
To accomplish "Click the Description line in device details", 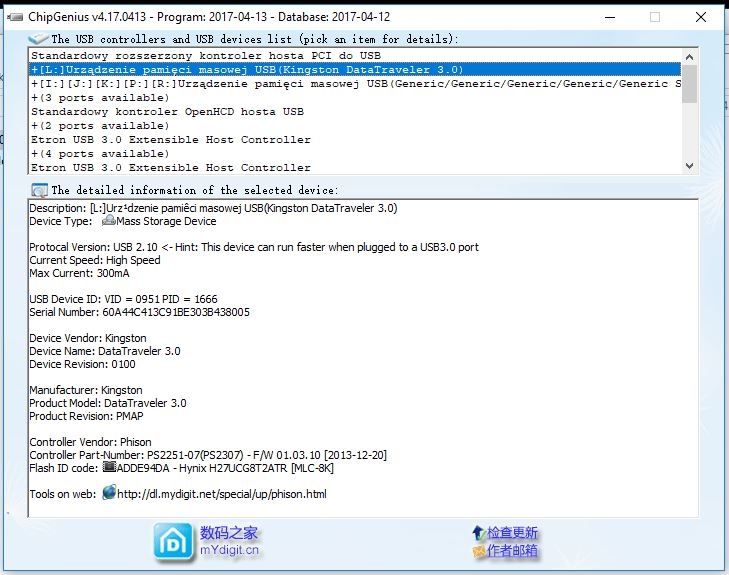I will tap(213, 208).
